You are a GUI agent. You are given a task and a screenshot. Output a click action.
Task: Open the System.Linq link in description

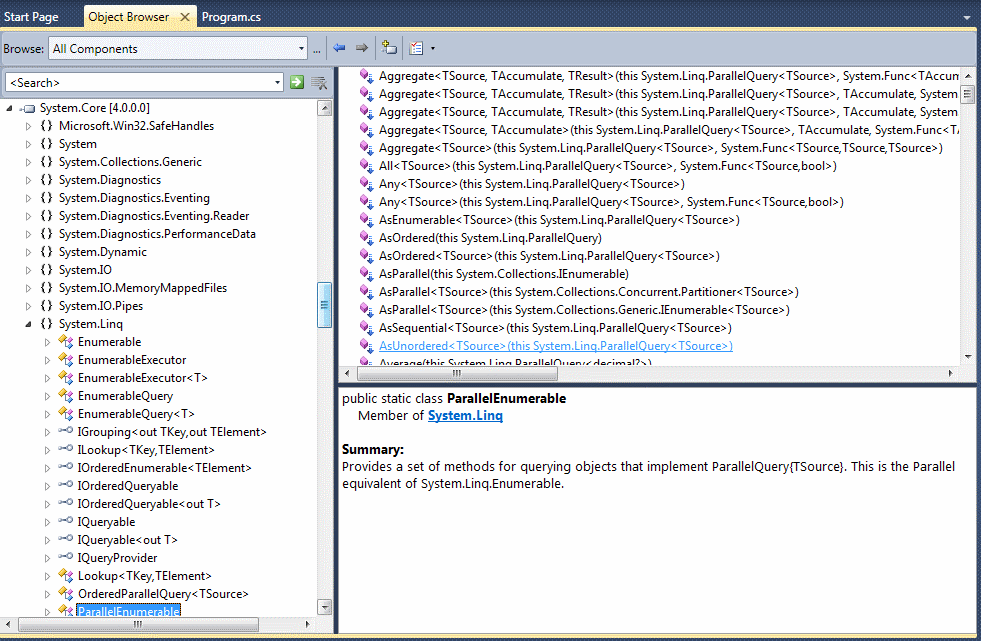[465, 416]
